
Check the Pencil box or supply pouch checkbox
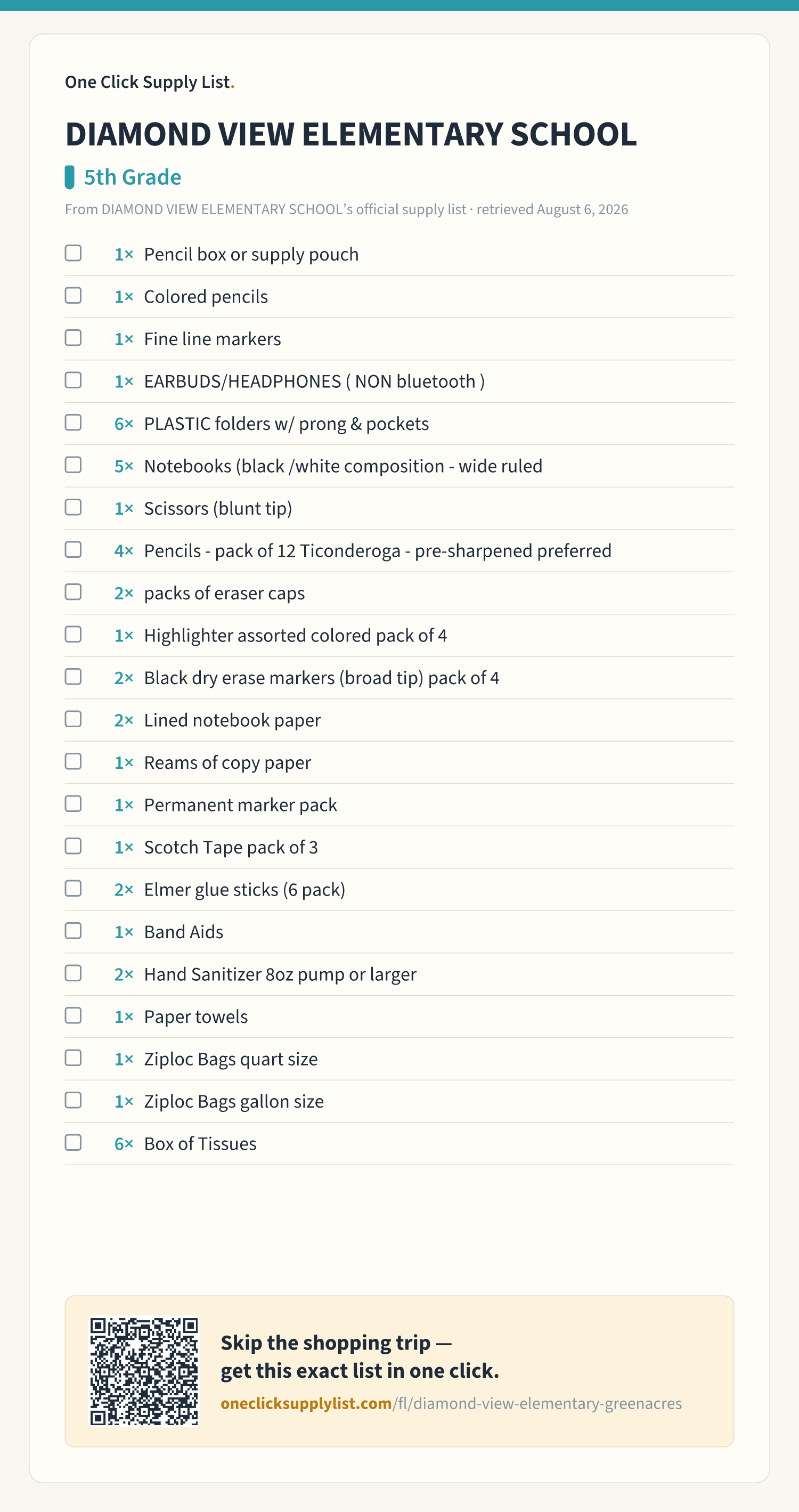click(x=74, y=253)
